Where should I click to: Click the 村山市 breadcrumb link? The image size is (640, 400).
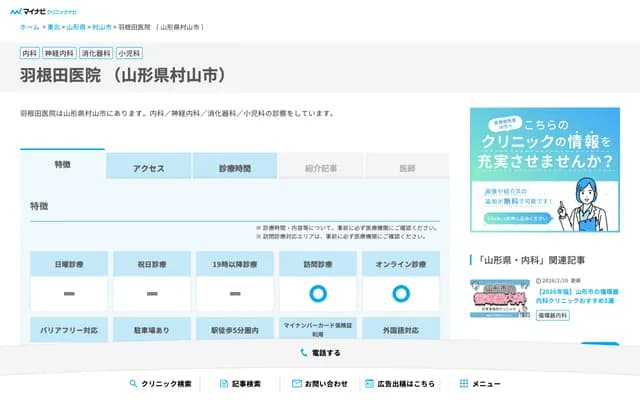pyautogui.click(x=102, y=27)
